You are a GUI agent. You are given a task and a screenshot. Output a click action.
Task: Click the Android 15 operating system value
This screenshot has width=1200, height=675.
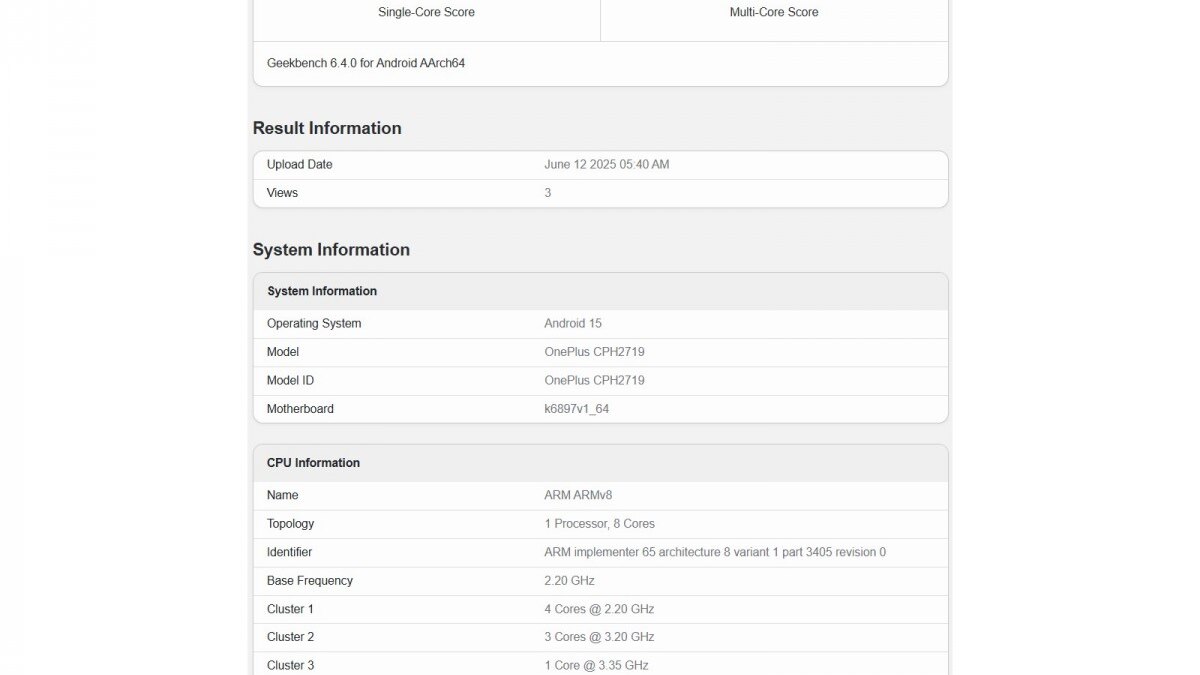tap(573, 323)
